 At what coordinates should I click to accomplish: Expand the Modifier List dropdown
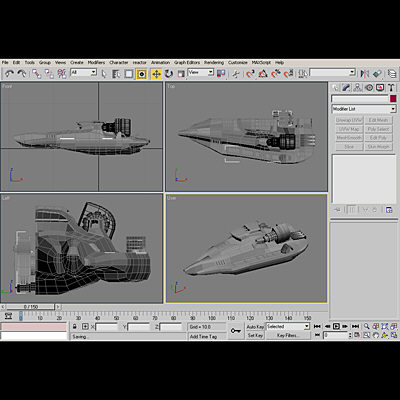[x=364, y=109]
